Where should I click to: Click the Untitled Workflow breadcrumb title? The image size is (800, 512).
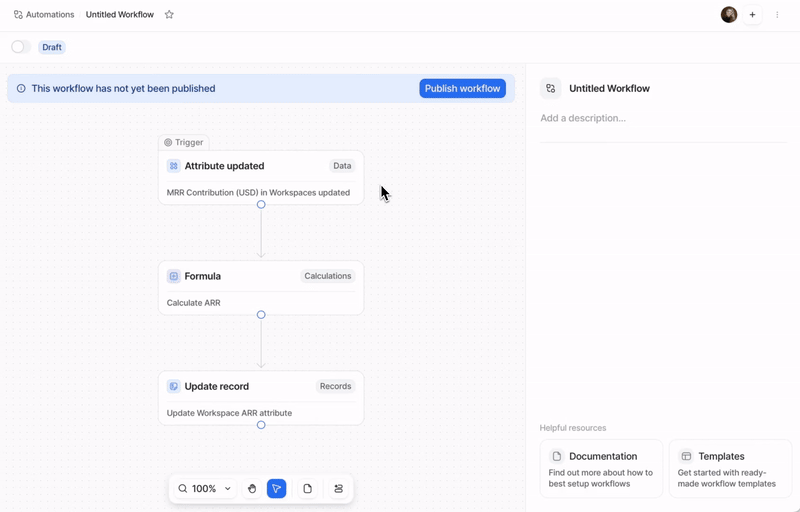(120, 15)
